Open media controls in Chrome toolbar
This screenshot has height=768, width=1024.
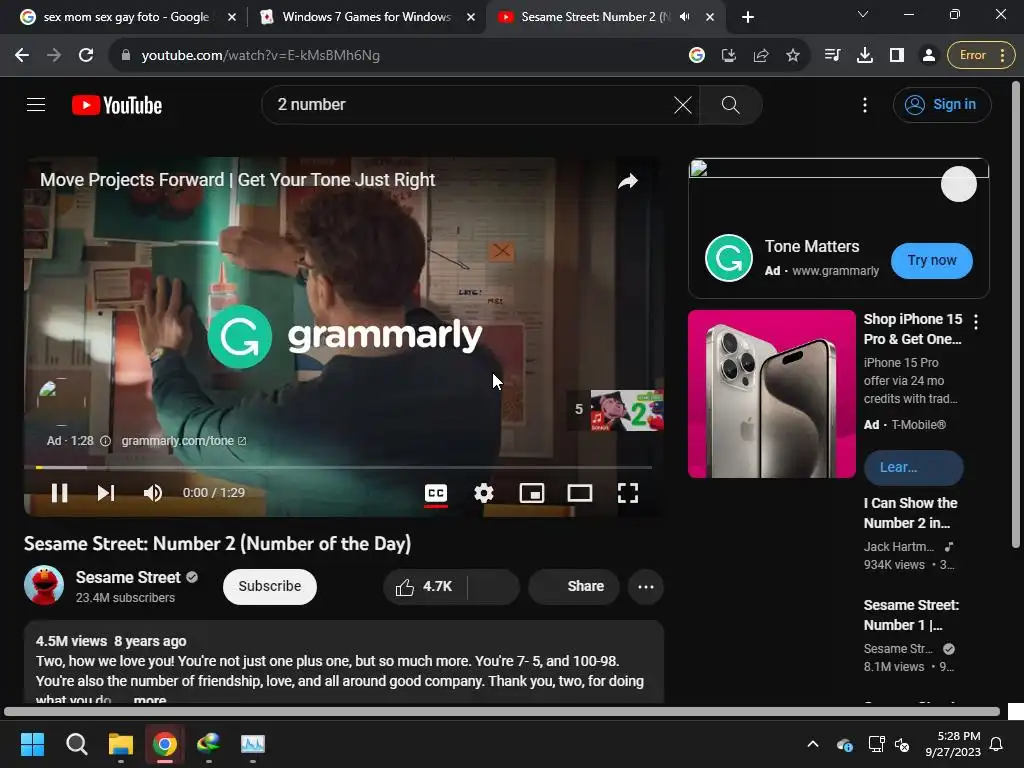pyautogui.click(x=832, y=56)
